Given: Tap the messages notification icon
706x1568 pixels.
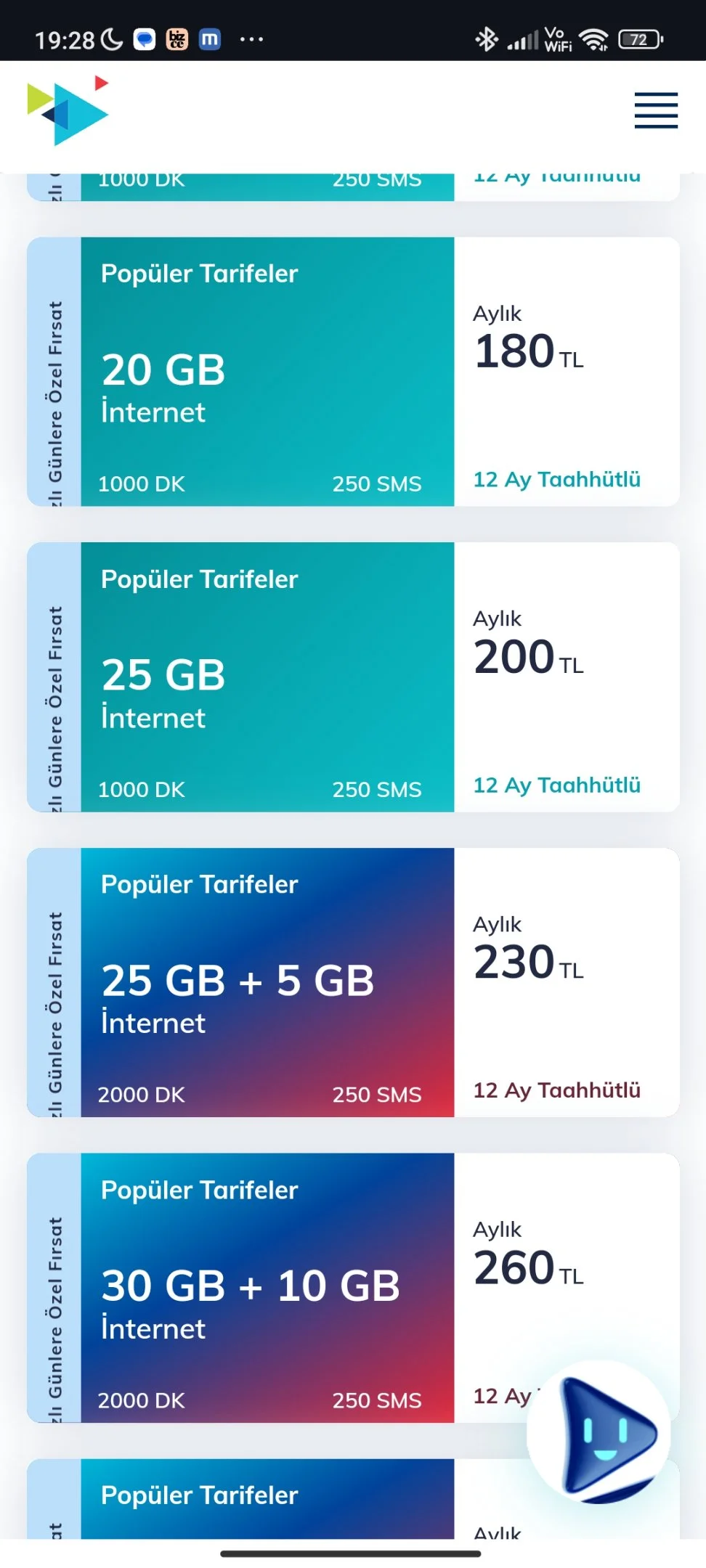Looking at the screenshot, I should (x=145, y=39).
